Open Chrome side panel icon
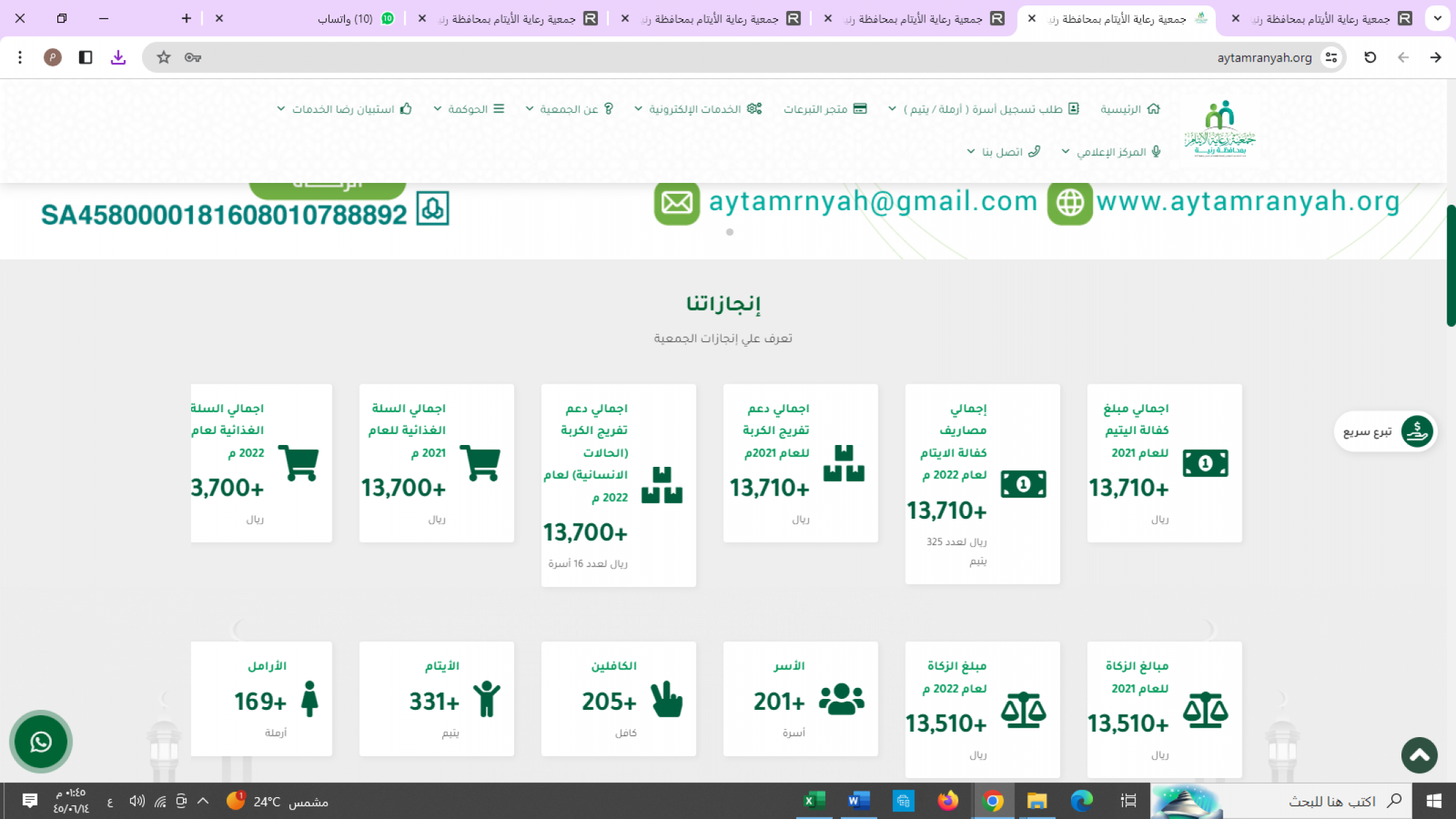 pos(85,57)
